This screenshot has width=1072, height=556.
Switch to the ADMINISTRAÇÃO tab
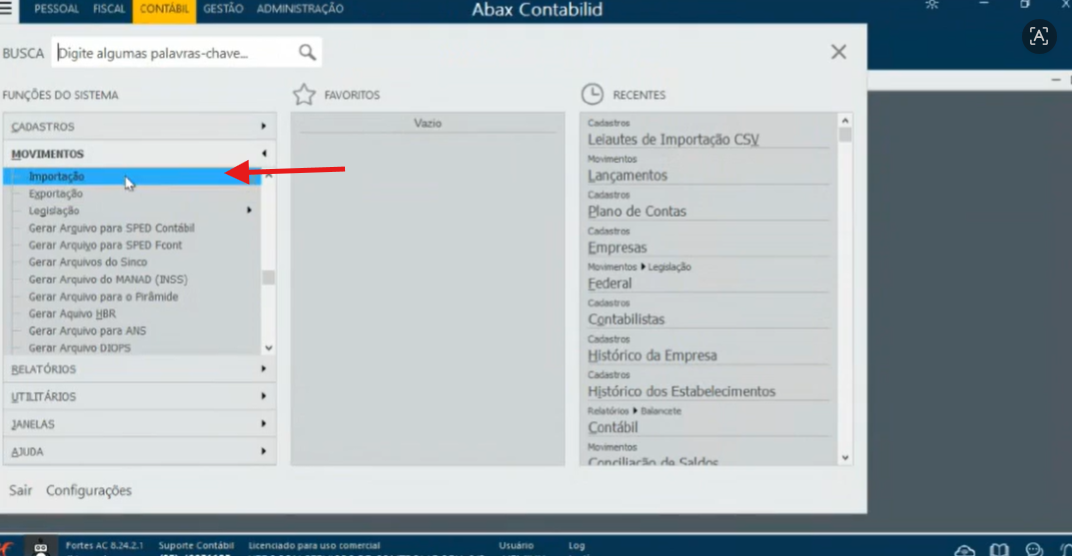300,9
